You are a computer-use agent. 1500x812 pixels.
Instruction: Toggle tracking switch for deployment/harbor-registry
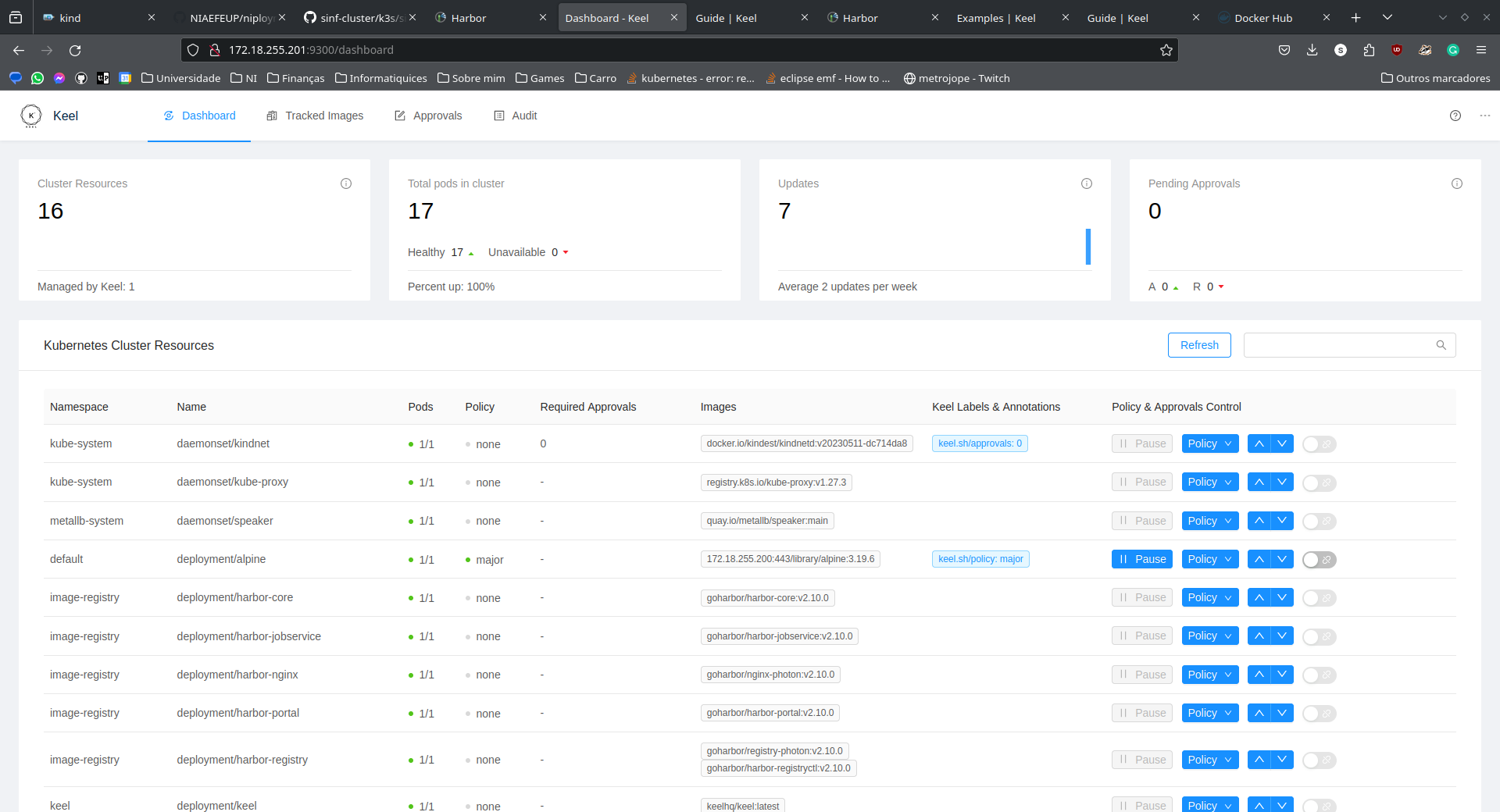click(1320, 760)
